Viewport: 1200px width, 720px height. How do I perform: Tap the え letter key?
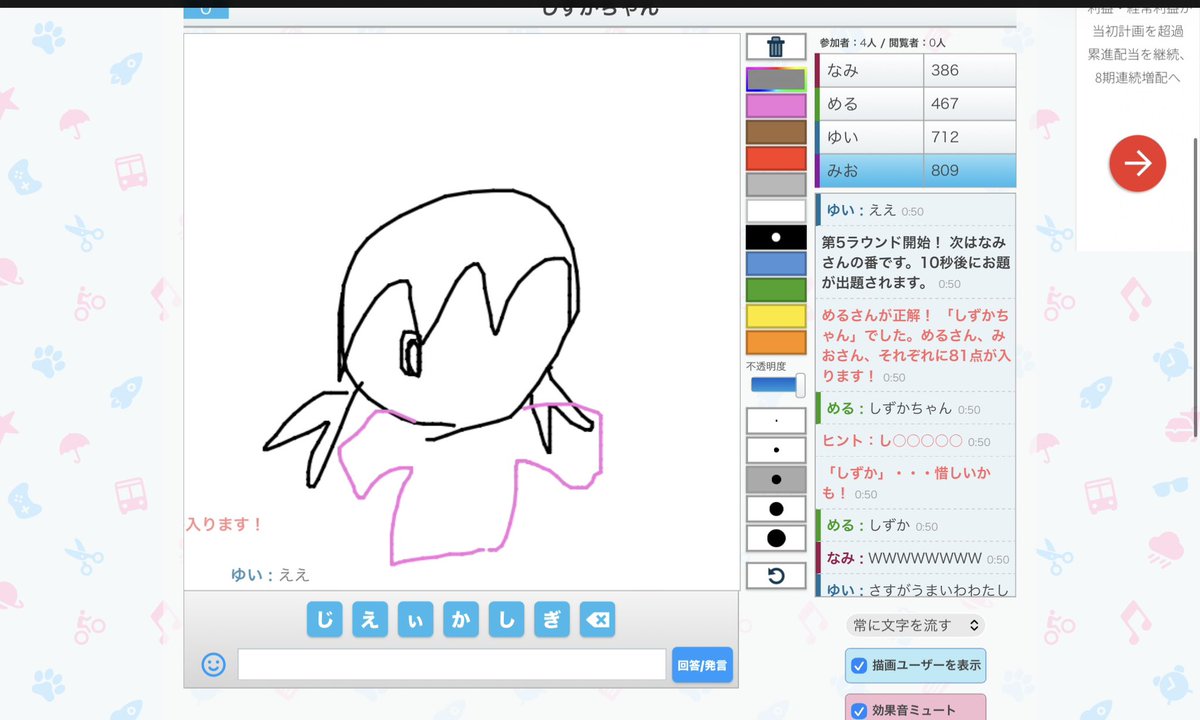370,620
